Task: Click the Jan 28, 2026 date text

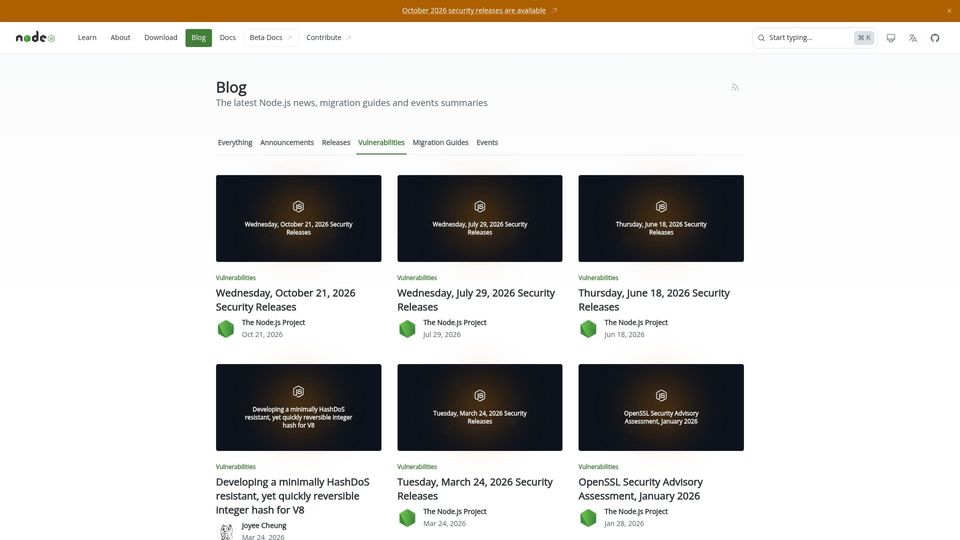Action: (624, 524)
